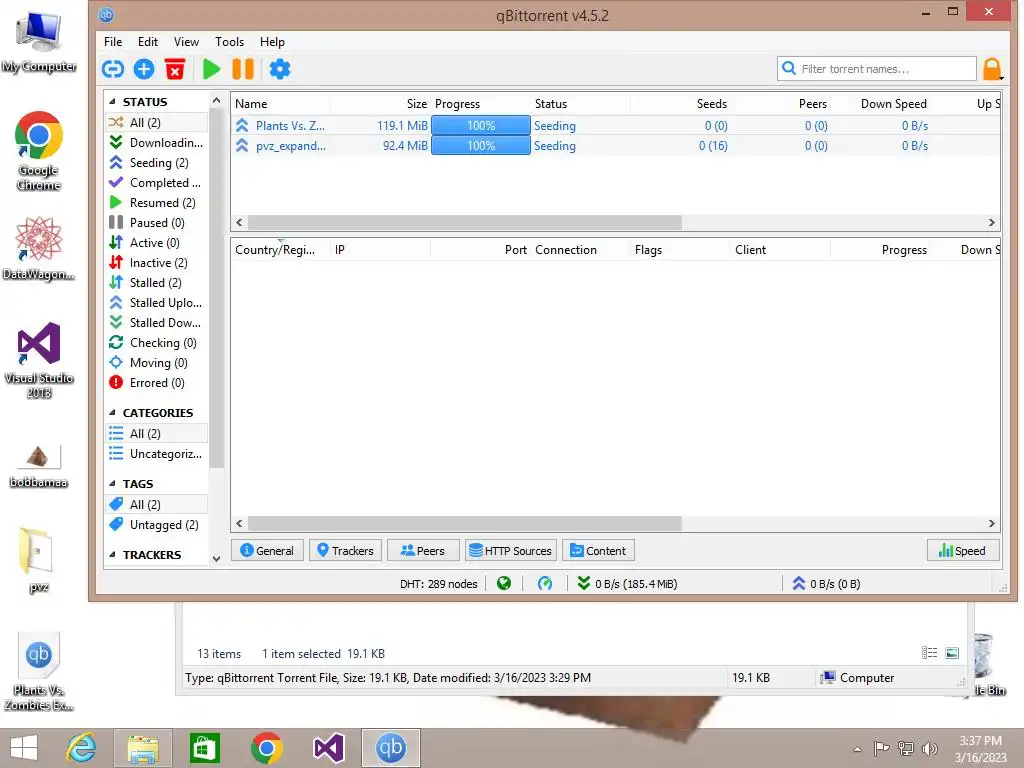Collapse the TRACKERS filter section
Screen dimensions: 1024x768
pos(112,554)
